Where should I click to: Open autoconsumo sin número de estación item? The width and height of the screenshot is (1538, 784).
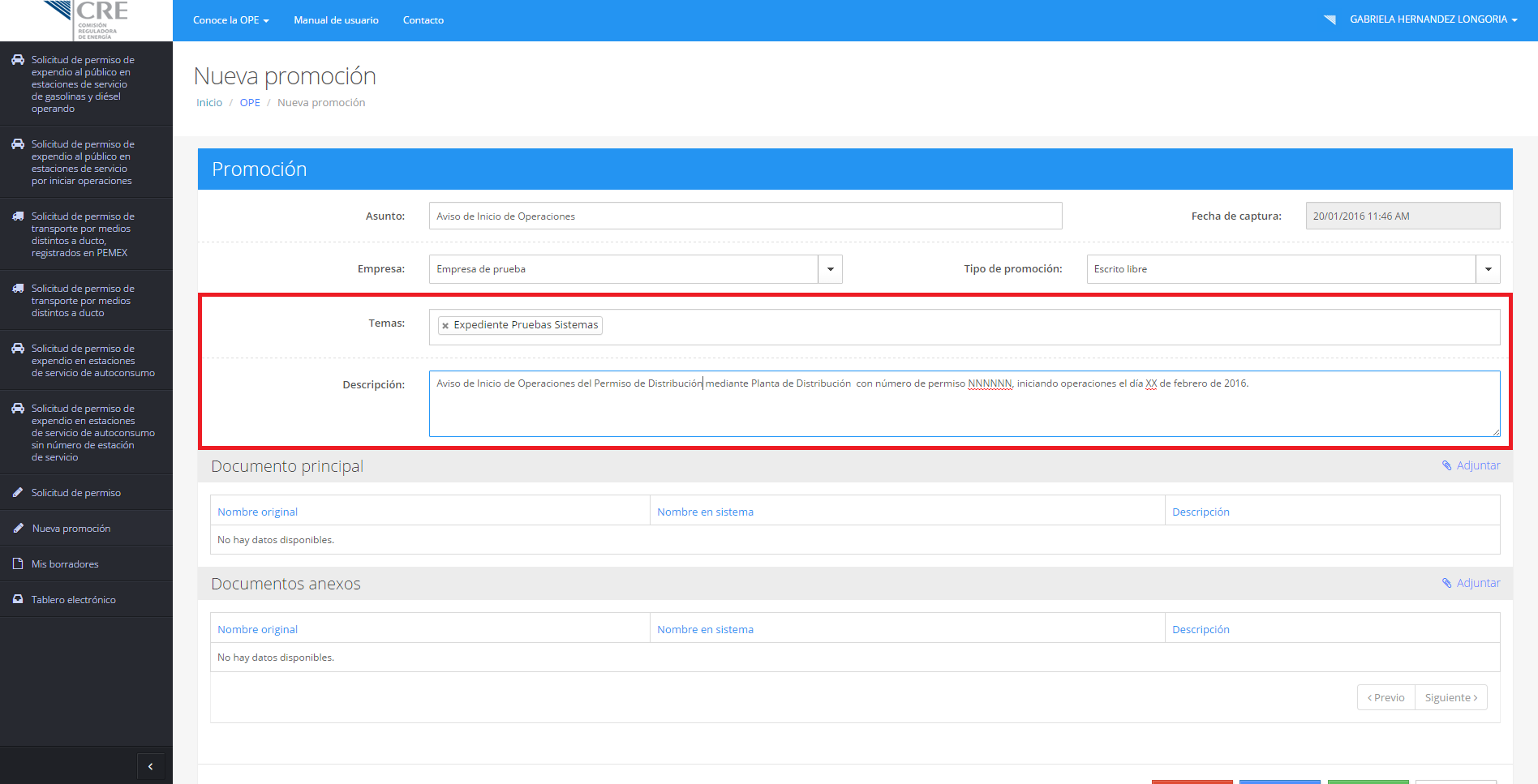click(86, 432)
